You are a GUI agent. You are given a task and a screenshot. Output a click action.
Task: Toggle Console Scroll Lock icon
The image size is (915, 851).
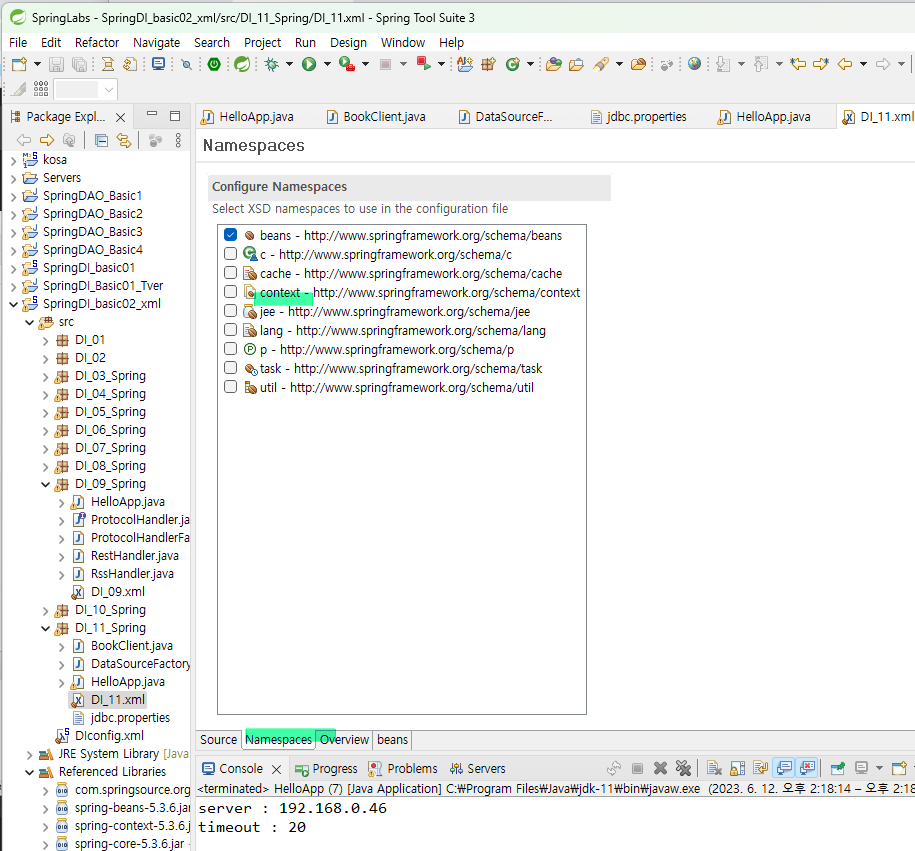tap(738, 768)
